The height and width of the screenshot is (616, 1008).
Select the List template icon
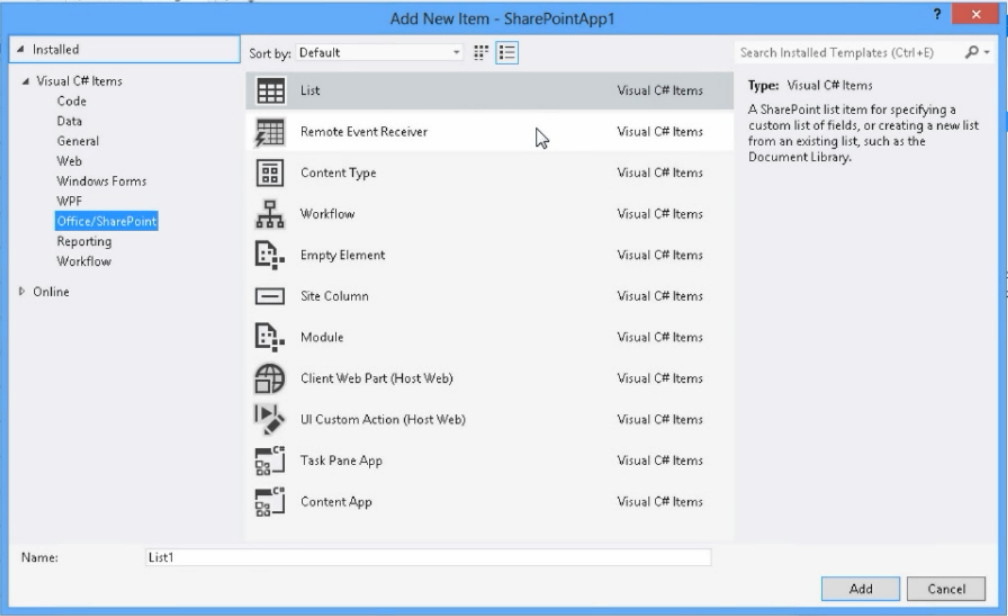270,91
